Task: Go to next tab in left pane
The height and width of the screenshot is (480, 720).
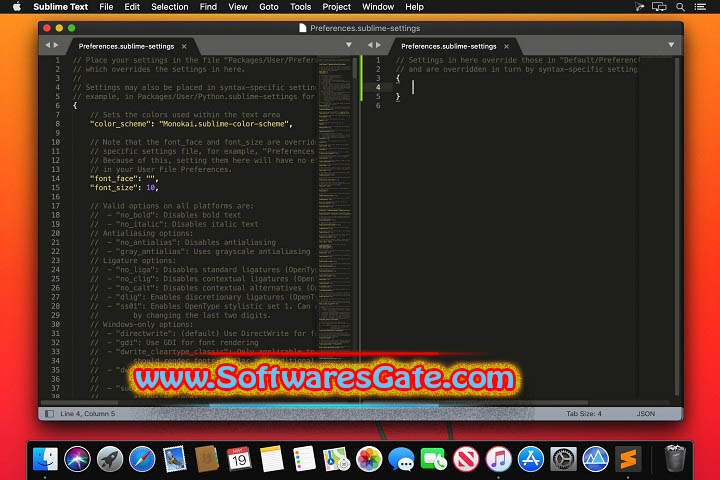Action: (56, 45)
